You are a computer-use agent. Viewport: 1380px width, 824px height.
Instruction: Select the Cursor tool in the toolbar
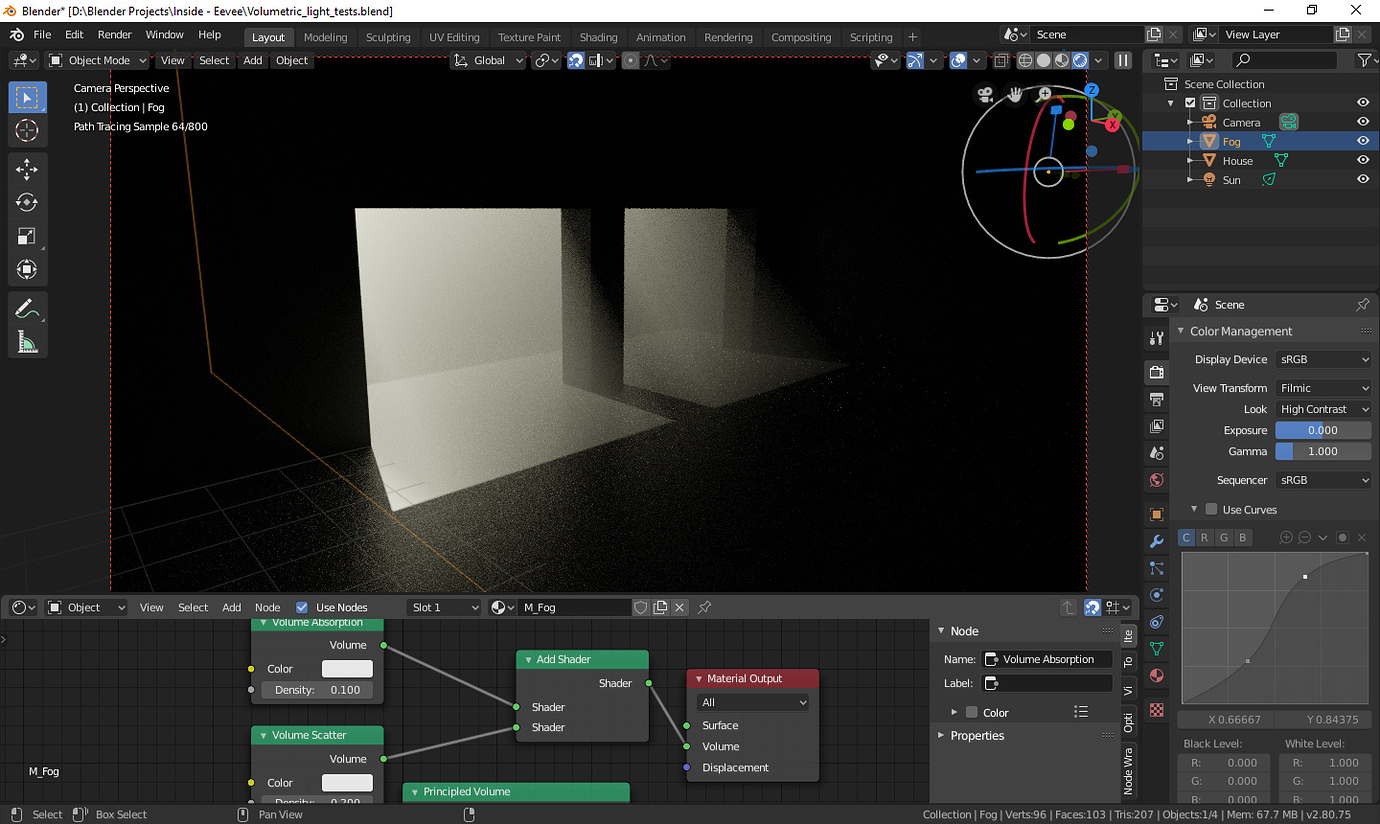click(x=27, y=131)
